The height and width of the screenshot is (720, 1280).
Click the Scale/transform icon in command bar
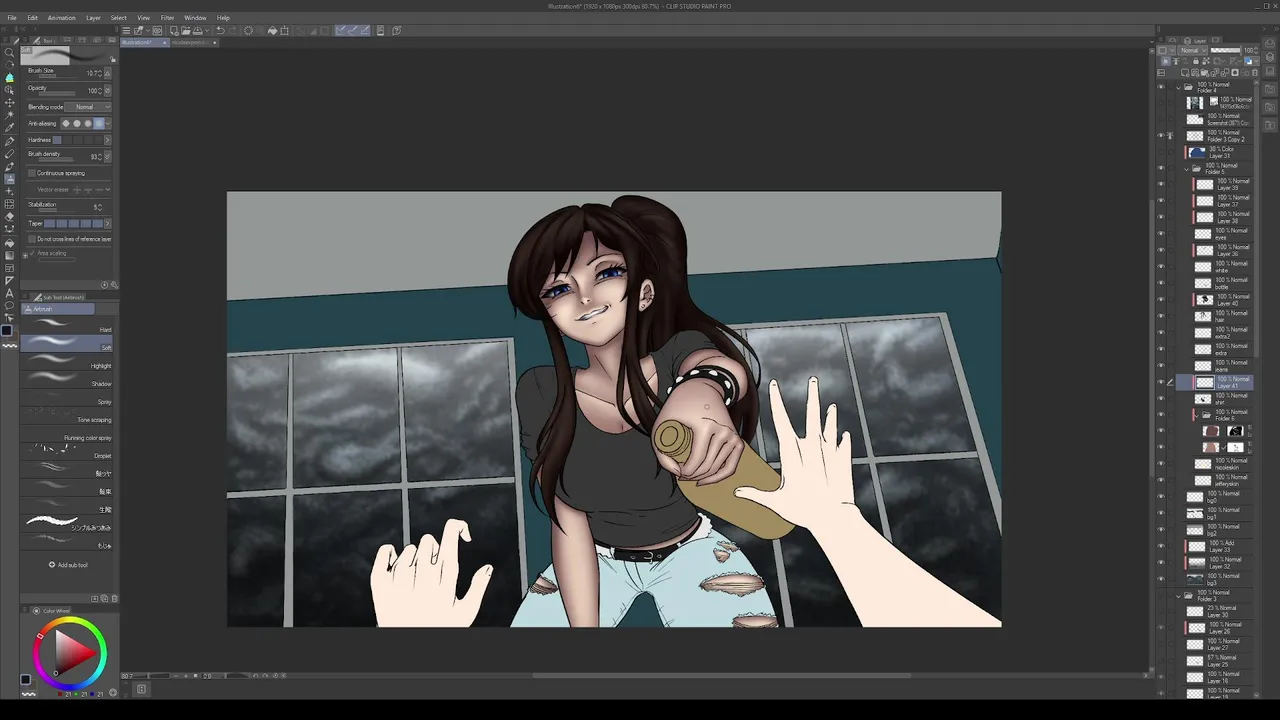click(284, 30)
